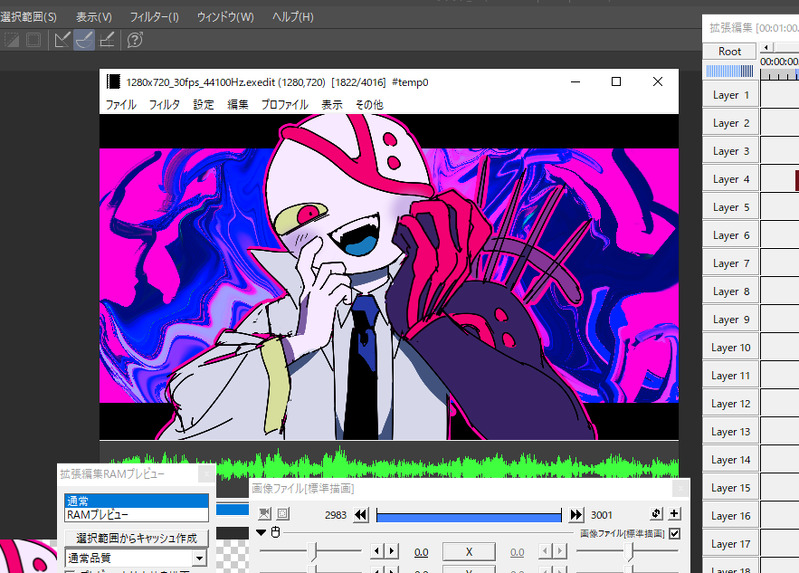Open the 選択範囲(S) menu in Clip Studio

[28, 17]
